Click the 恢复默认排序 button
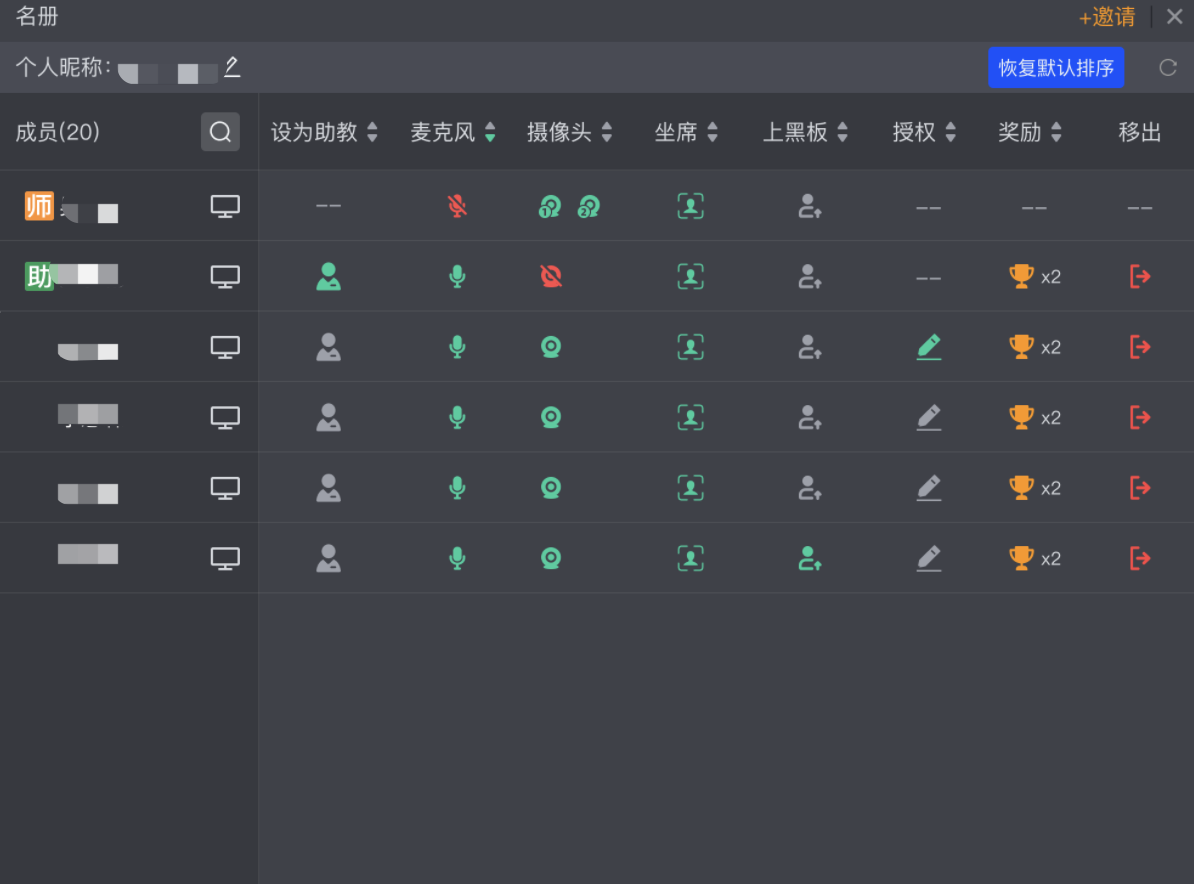This screenshot has height=884, width=1194. (1056, 68)
